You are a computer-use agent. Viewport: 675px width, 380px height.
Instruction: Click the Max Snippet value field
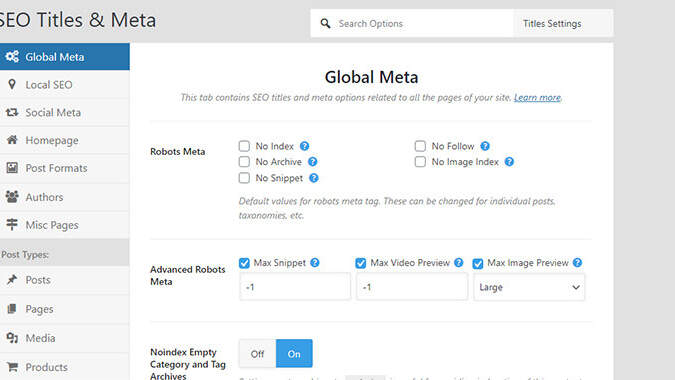(295, 287)
